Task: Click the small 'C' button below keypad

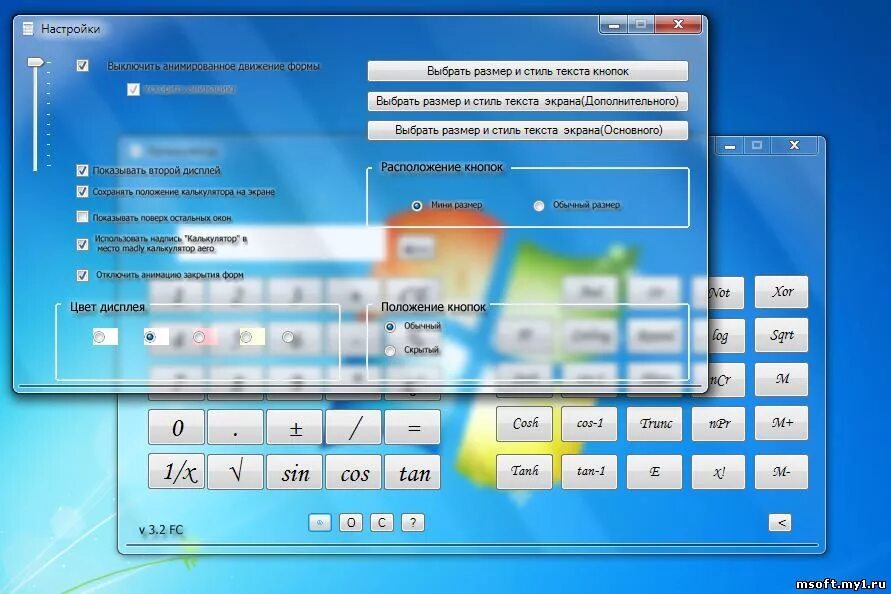Action: [x=382, y=522]
